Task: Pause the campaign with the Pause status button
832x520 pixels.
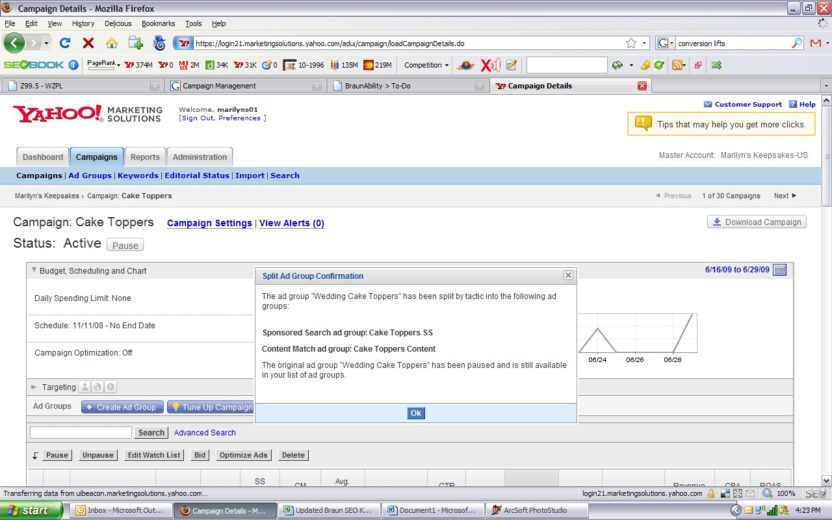Action: [125, 245]
